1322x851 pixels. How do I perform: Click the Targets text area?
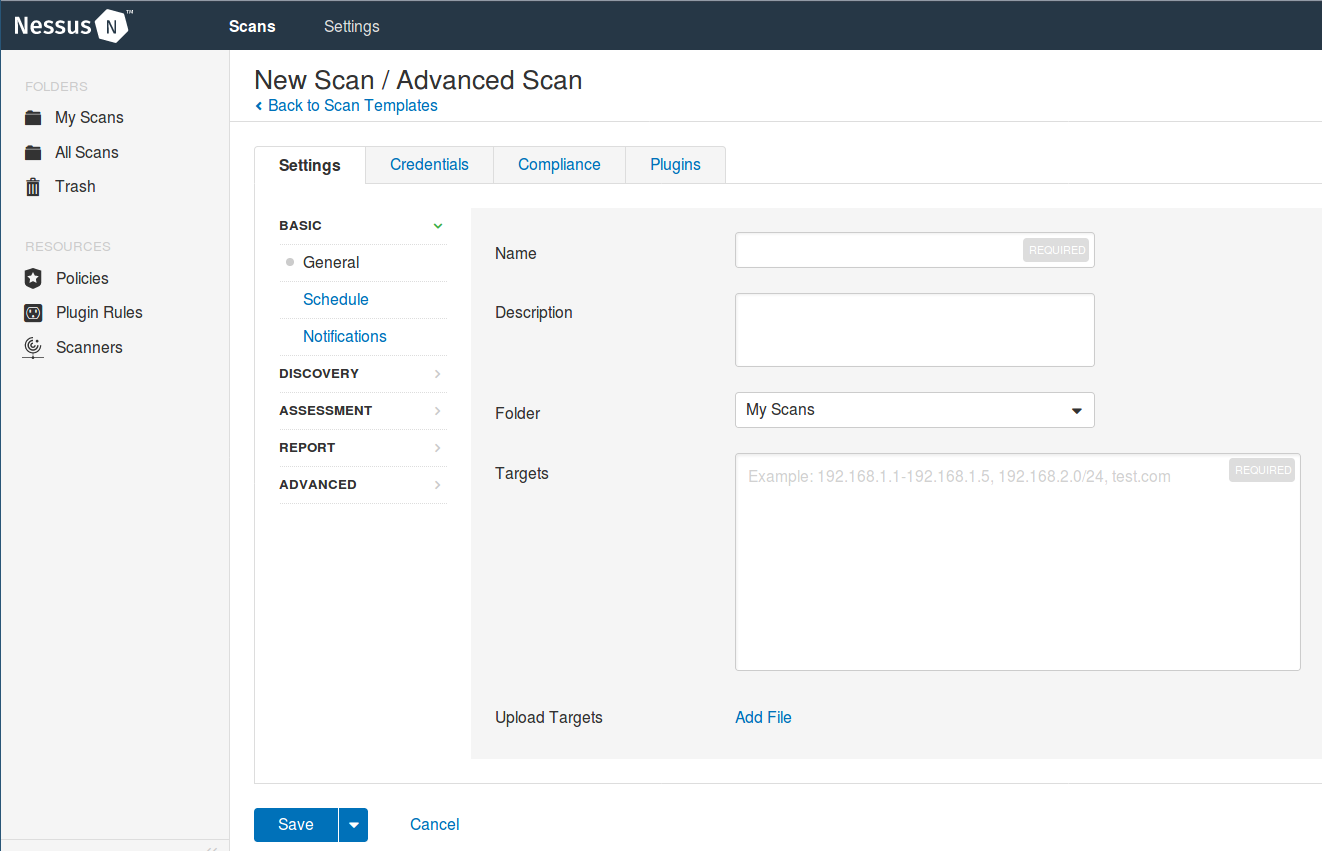[1017, 562]
